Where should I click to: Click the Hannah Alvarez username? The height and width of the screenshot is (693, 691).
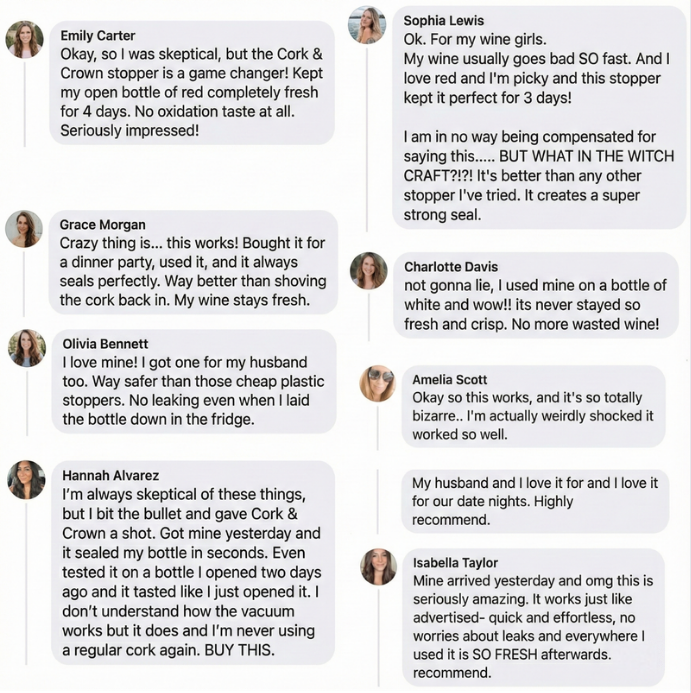[x=110, y=475]
